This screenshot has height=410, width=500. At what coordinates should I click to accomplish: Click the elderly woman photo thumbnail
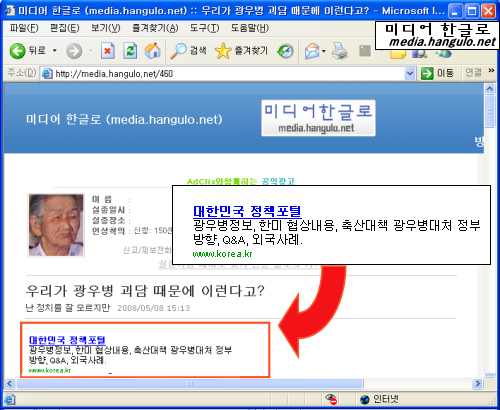[56, 225]
